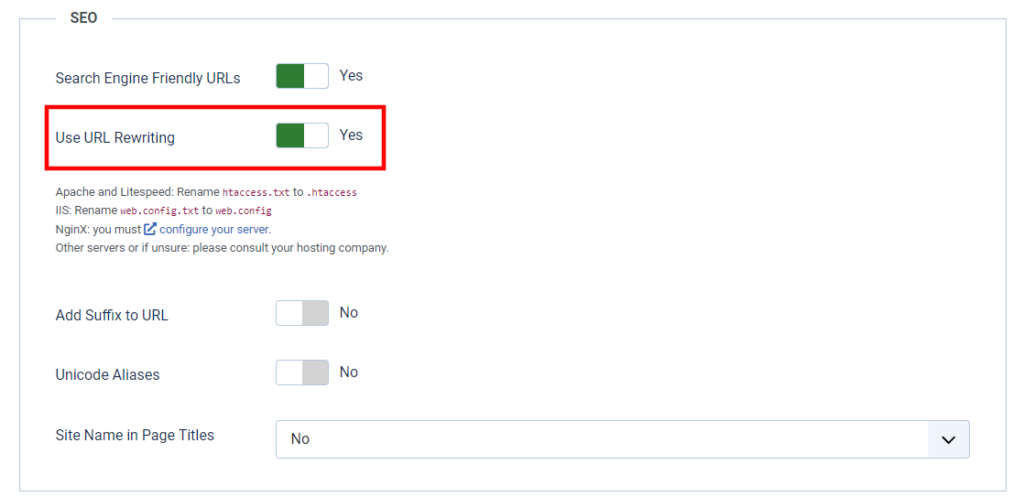Click the 'Use URL Rewriting' label text

pyautogui.click(x=115, y=138)
